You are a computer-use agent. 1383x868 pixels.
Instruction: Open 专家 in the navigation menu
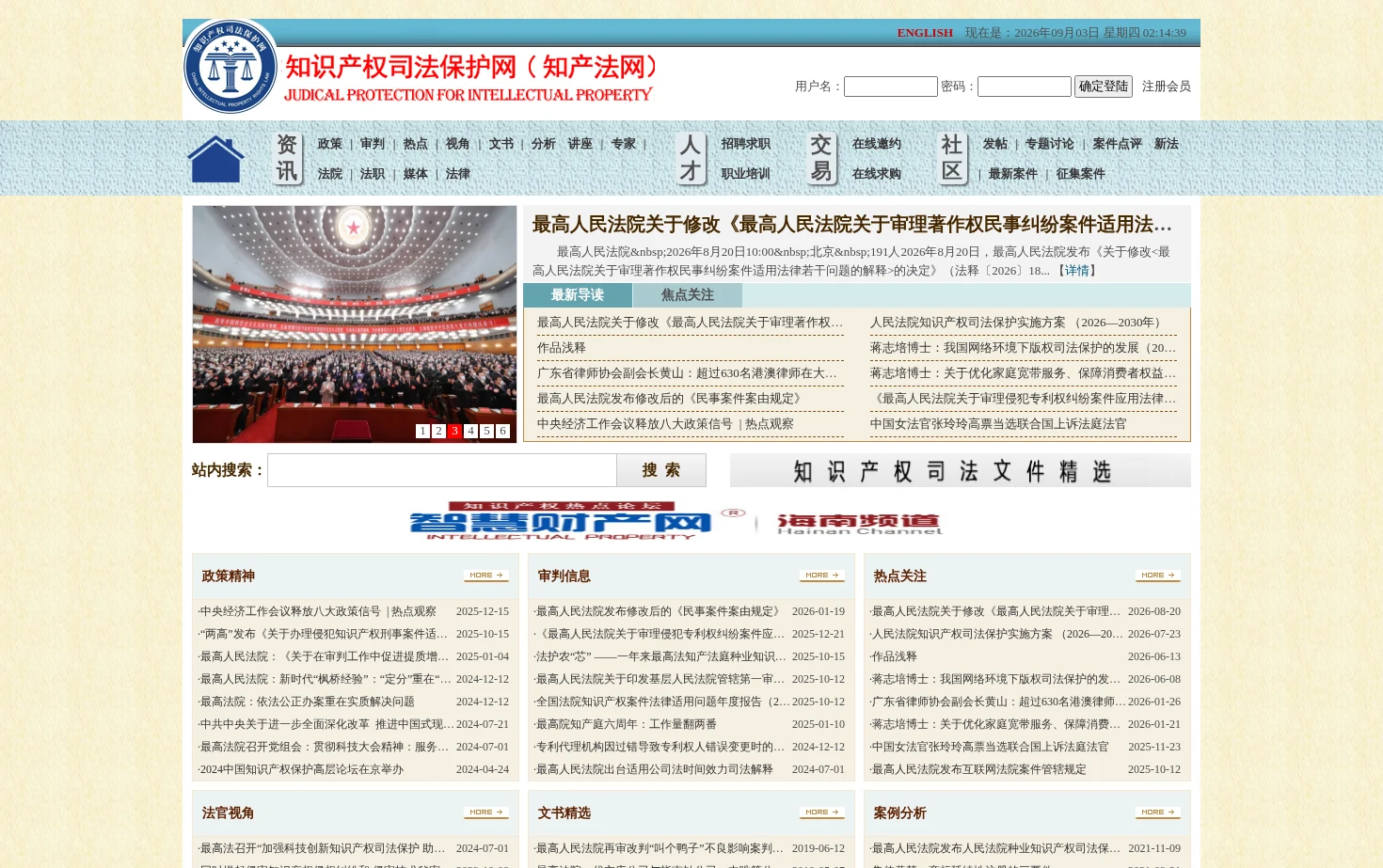623,144
